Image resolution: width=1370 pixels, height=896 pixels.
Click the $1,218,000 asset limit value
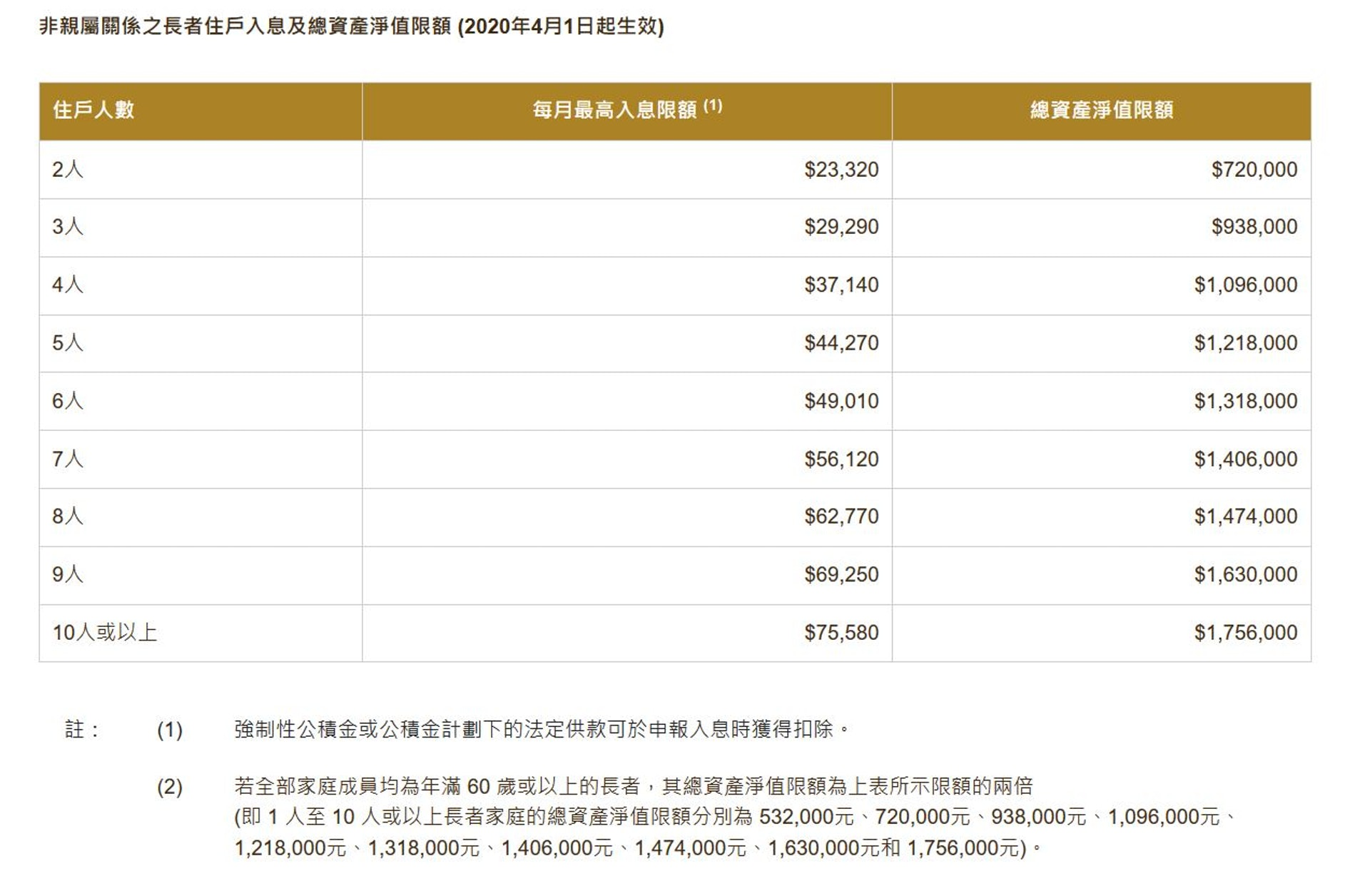(1246, 343)
